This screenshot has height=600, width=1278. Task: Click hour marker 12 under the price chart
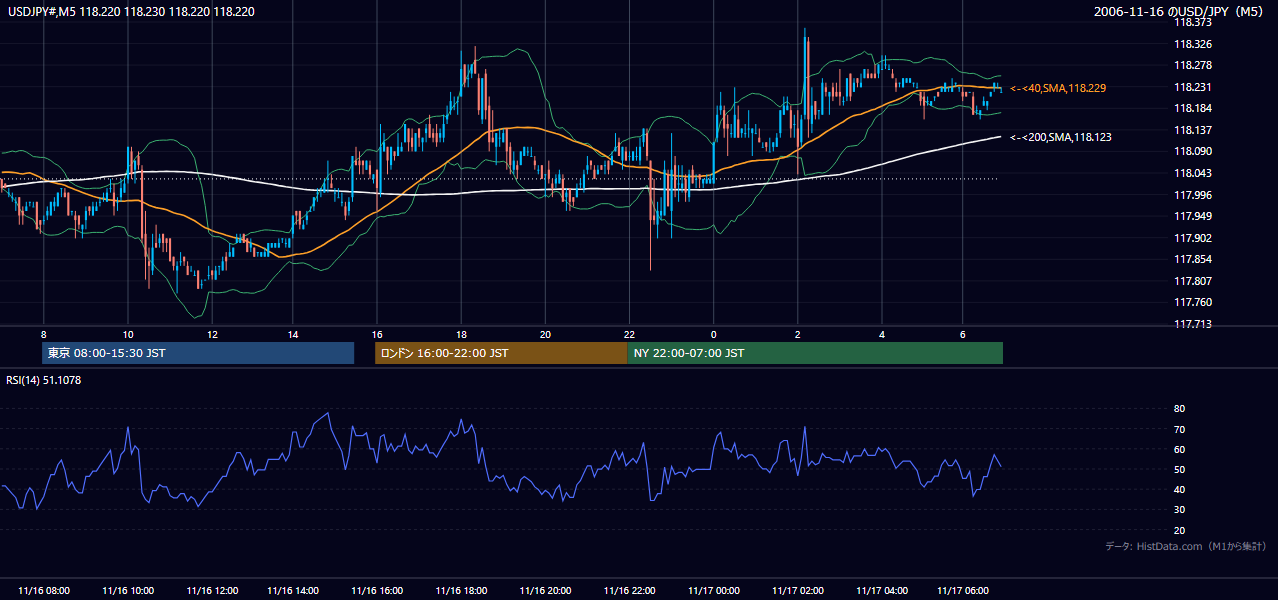(211, 335)
